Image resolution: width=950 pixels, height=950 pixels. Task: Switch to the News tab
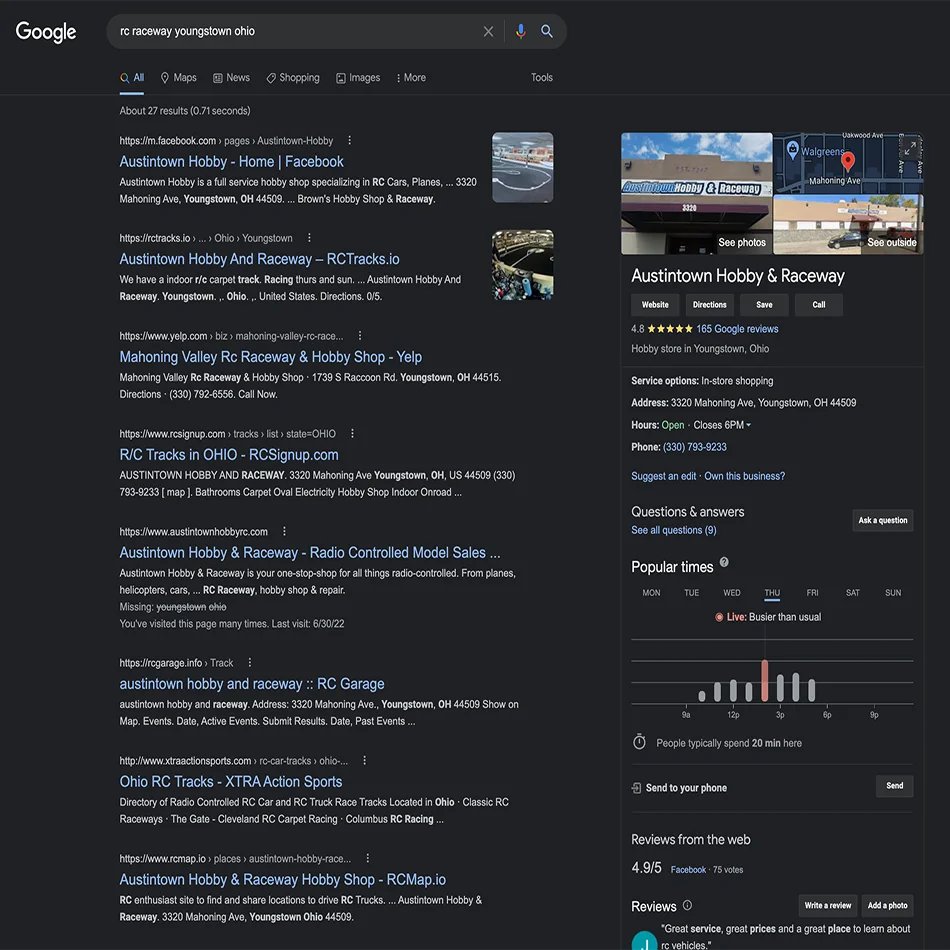(231, 78)
